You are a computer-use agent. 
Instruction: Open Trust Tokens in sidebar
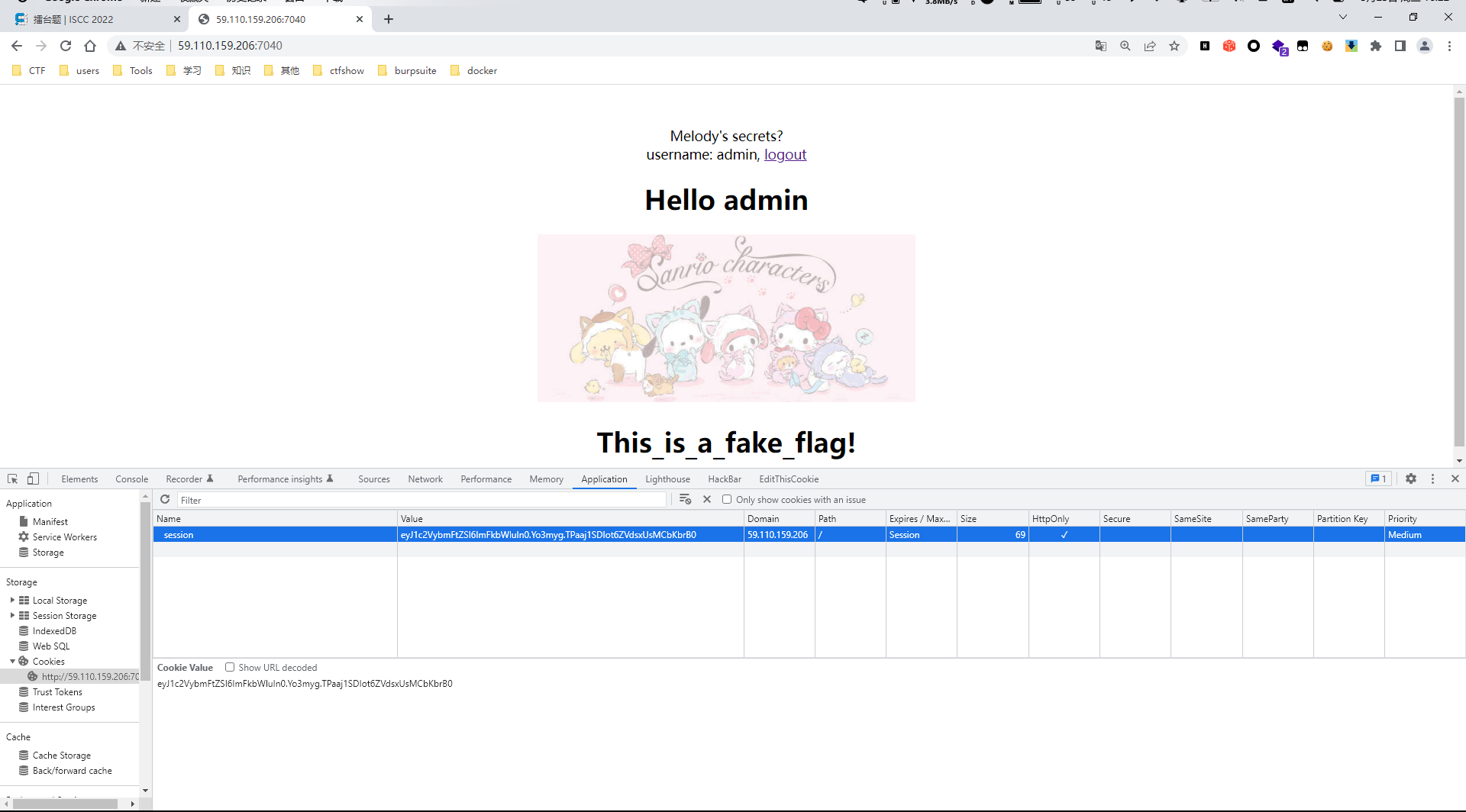(57, 692)
